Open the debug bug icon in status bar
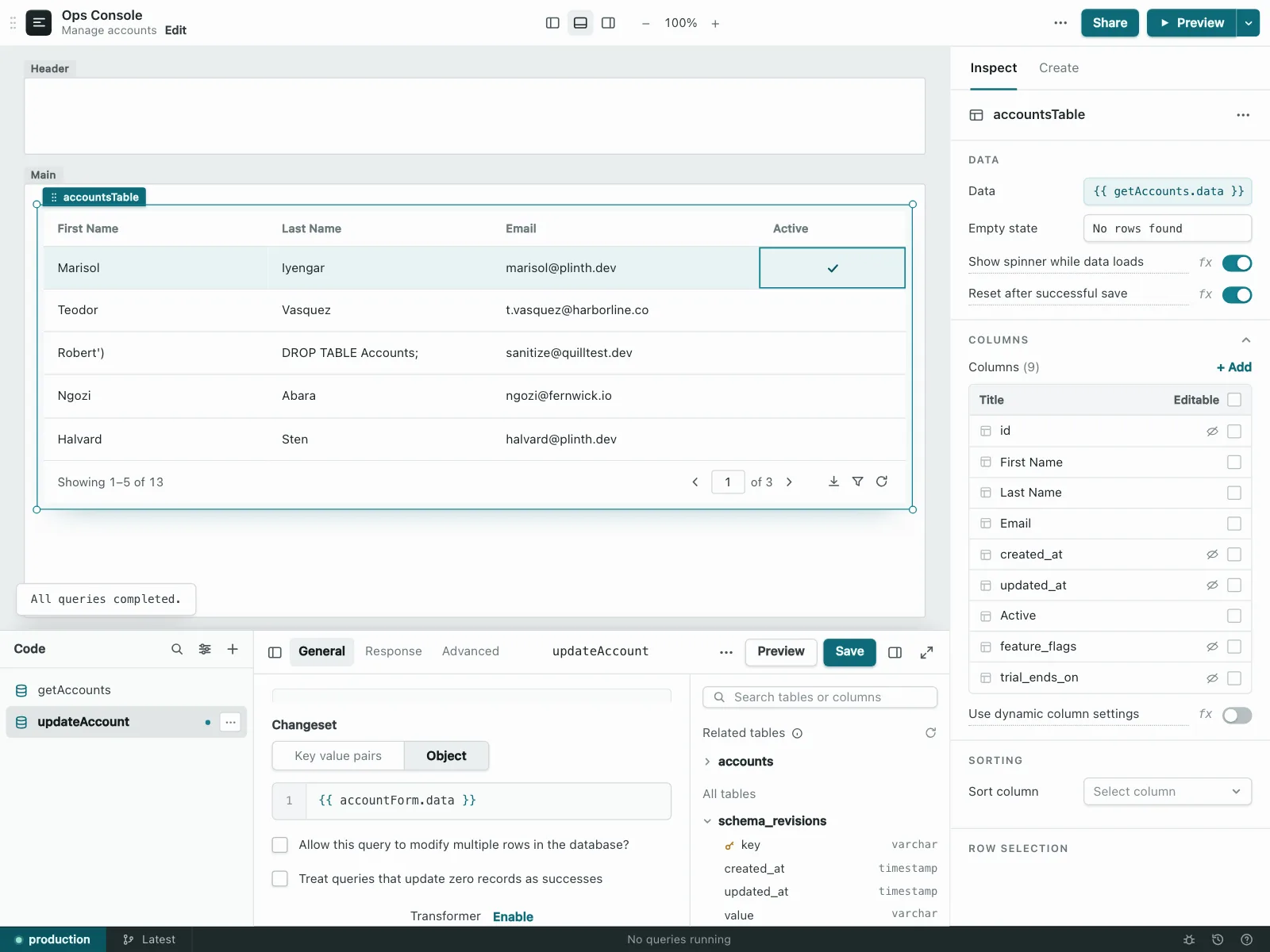1270x952 pixels. point(1189,939)
